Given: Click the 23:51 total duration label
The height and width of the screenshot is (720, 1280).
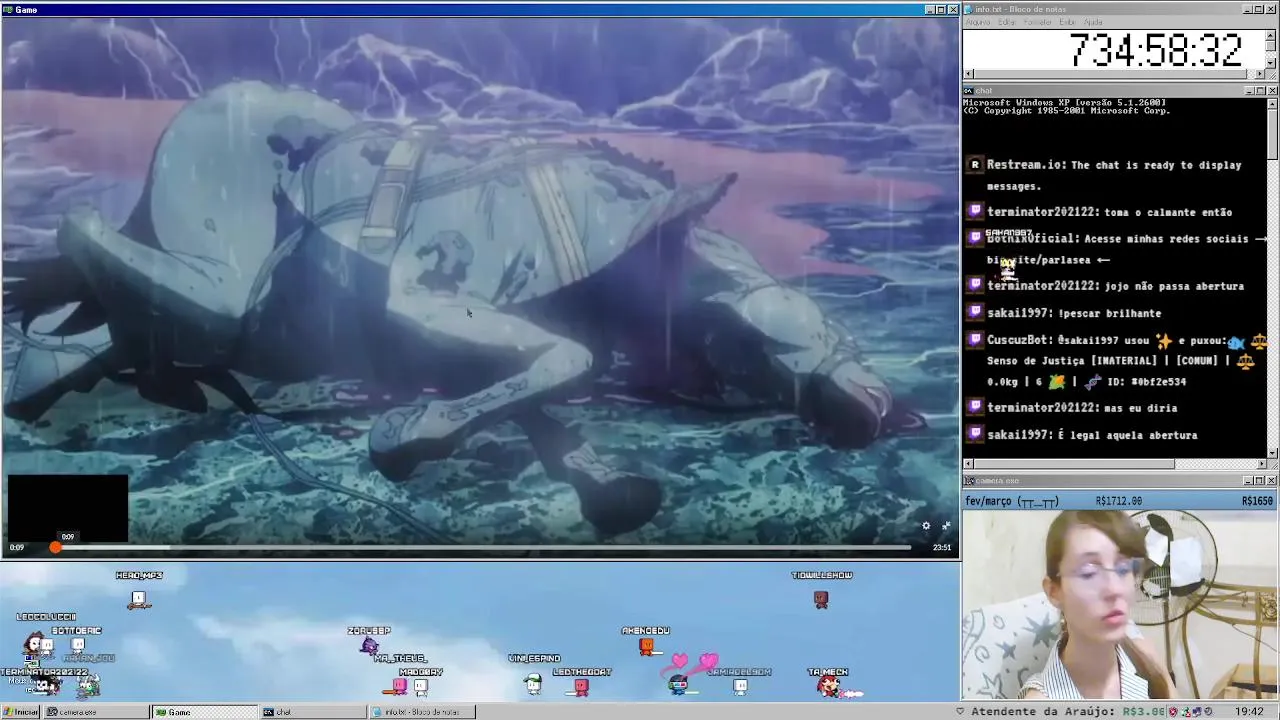Looking at the screenshot, I should [942, 547].
